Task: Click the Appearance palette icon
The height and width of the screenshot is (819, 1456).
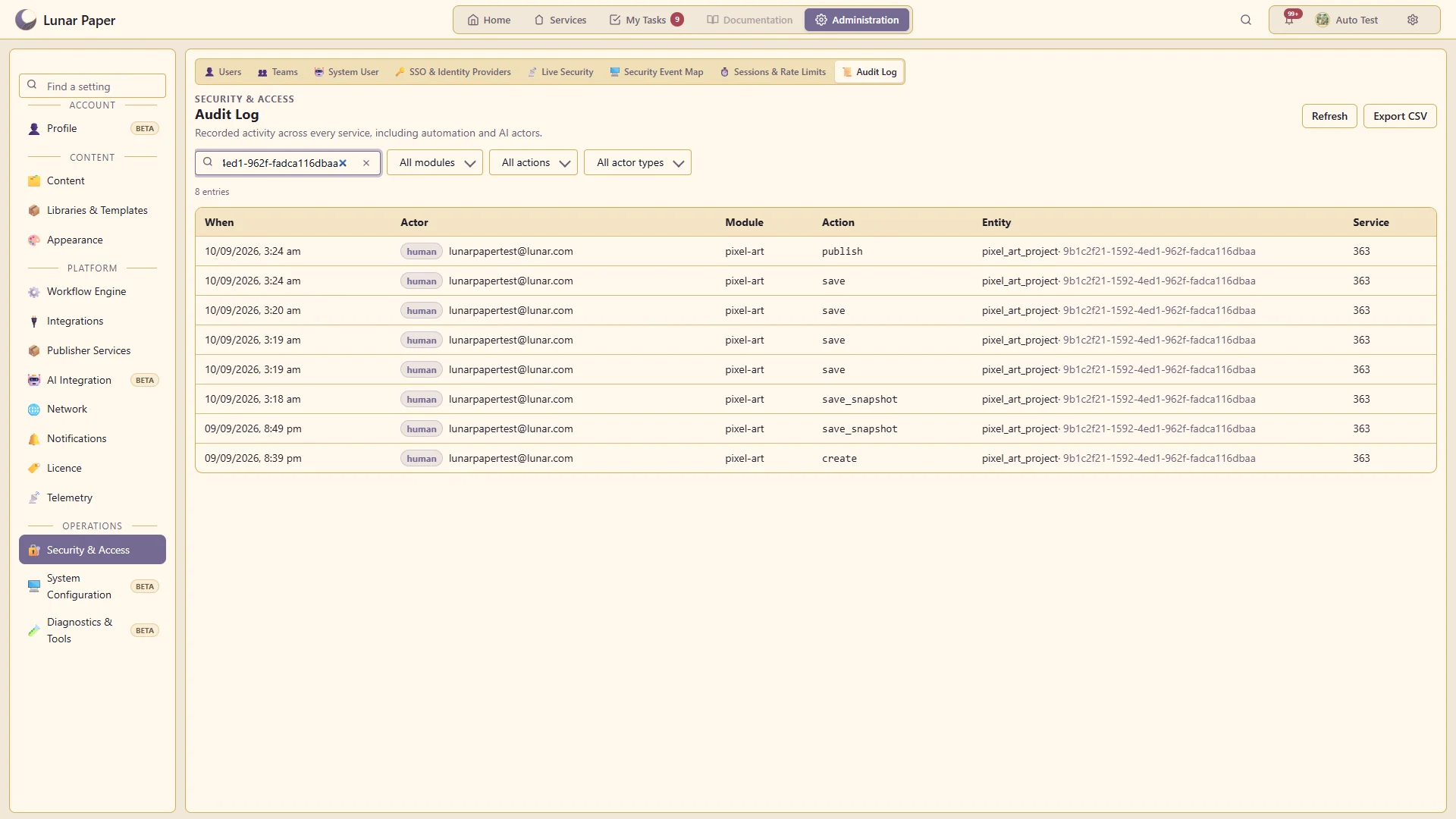Action: point(34,240)
